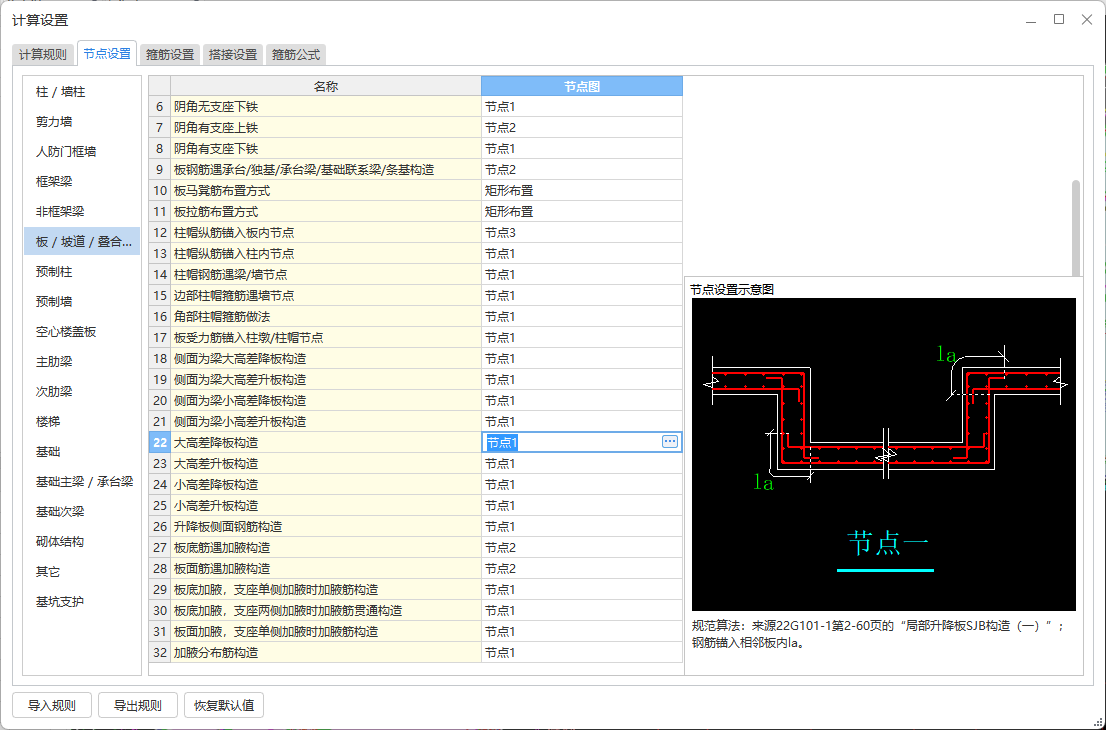This screenshot has height=730, width=1106.
Task: Select 砌体结构 category
Action: tap(82, 541)
